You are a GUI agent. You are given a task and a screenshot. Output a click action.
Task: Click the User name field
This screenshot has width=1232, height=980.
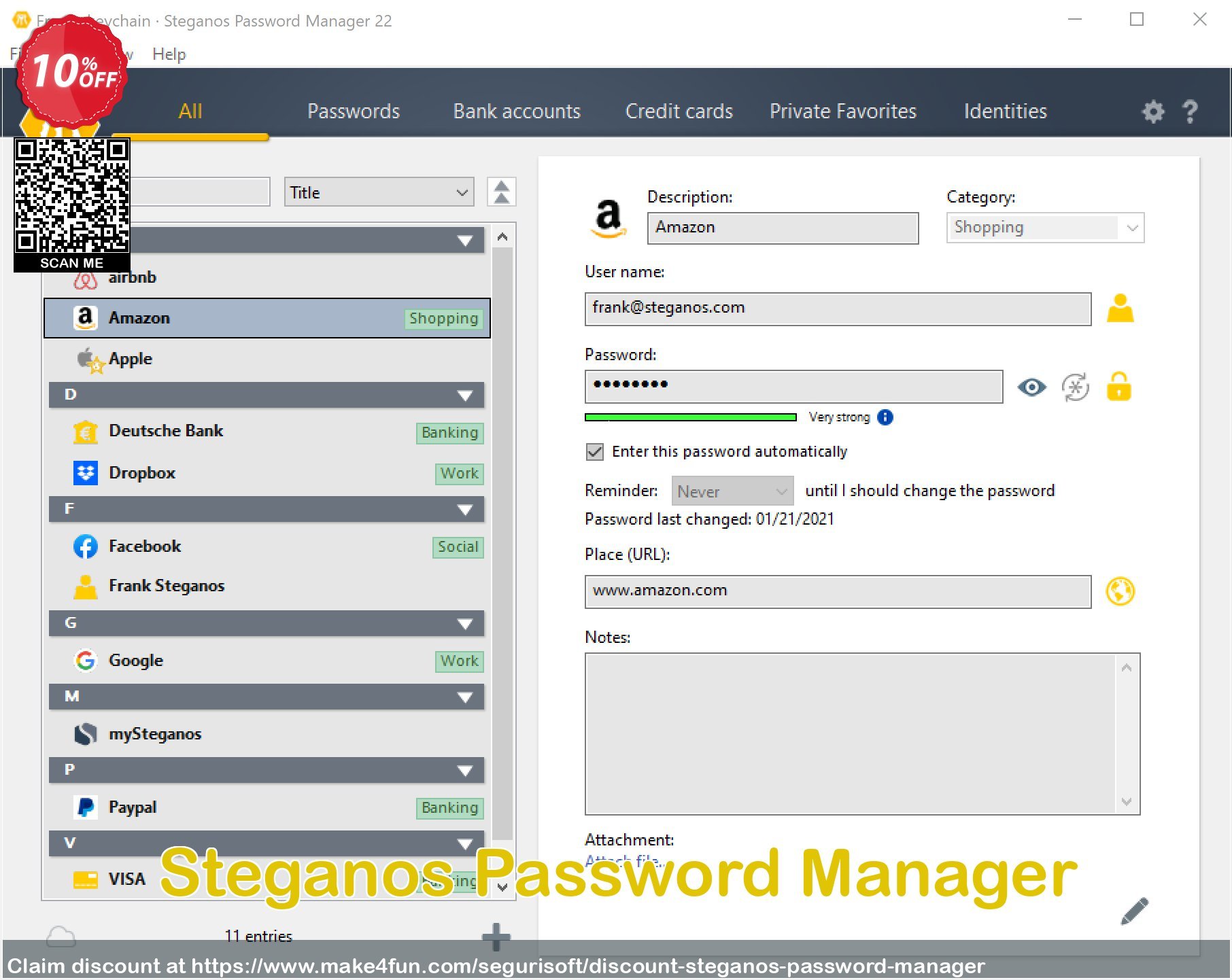tap(838, 309)
